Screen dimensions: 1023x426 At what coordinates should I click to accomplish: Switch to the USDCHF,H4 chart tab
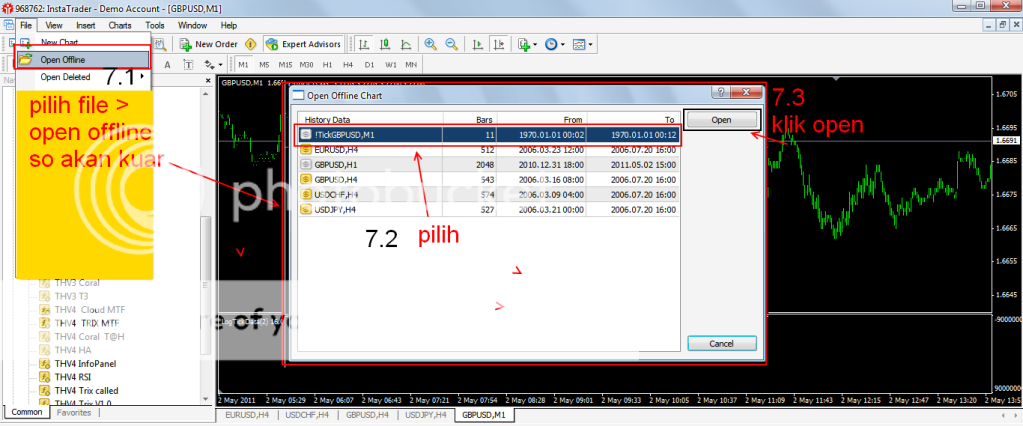pos(309,414)
